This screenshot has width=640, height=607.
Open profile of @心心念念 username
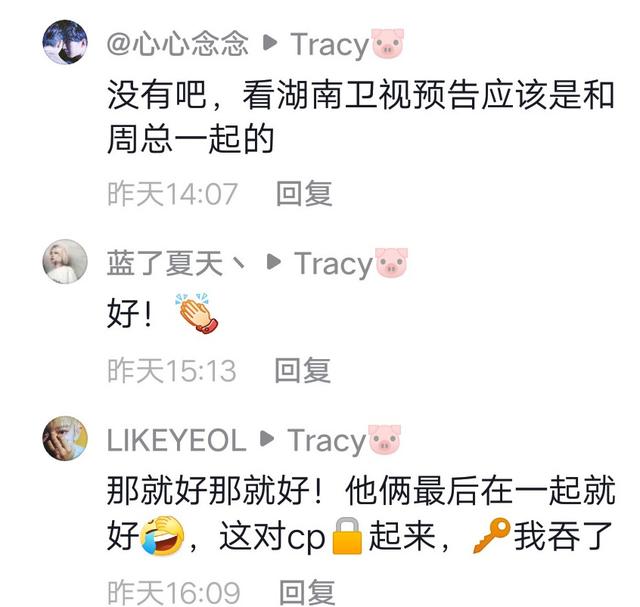coord(178,43)
